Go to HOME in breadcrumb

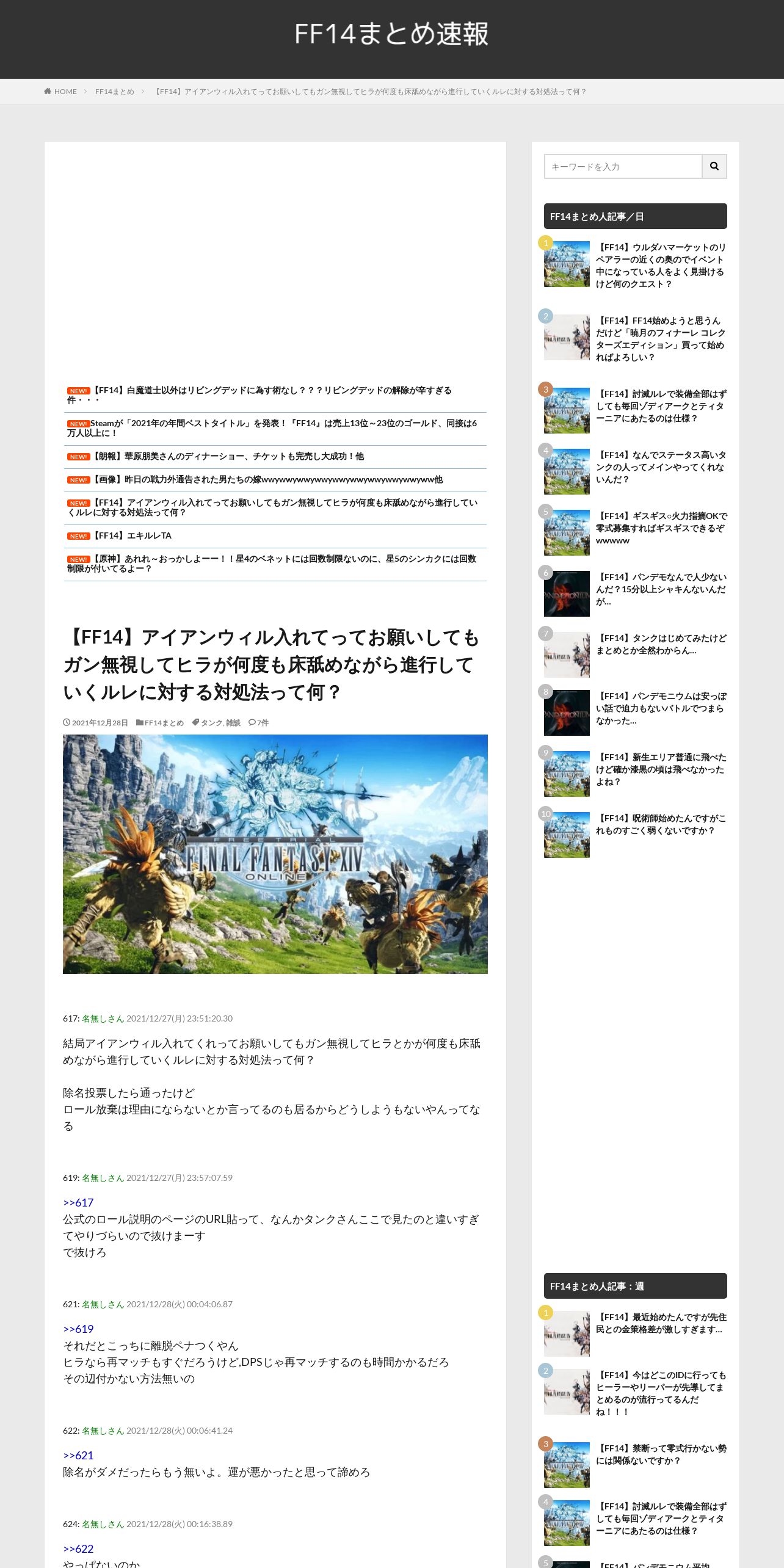click(x=65, y=92)
